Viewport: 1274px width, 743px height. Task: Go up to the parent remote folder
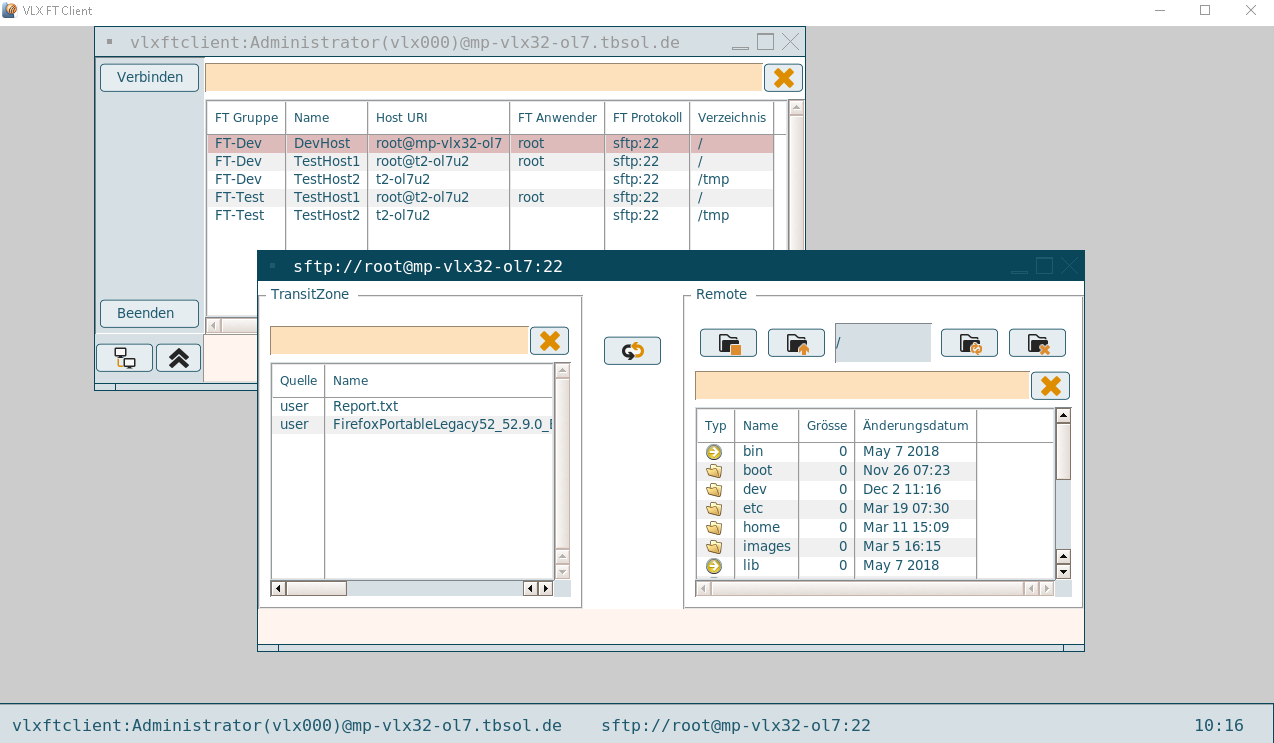pyautogui.click(x=796, y=343)
